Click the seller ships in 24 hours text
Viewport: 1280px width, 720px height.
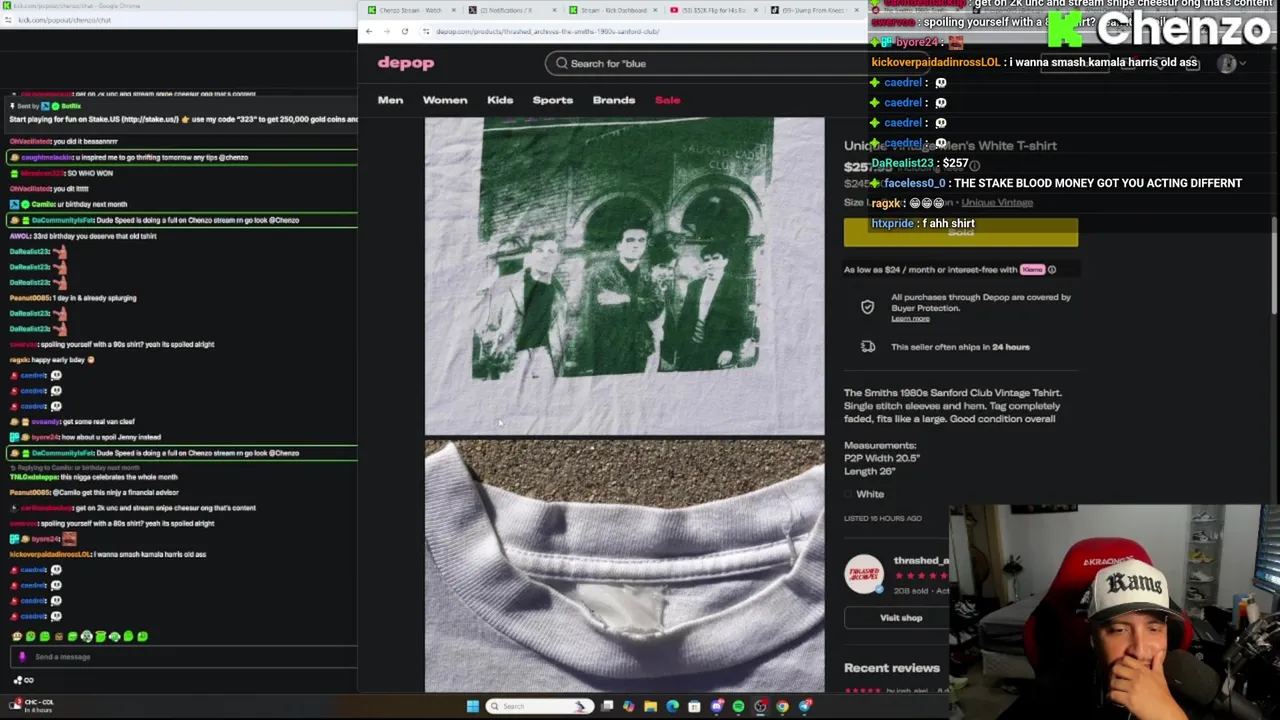tap(960, 347)
